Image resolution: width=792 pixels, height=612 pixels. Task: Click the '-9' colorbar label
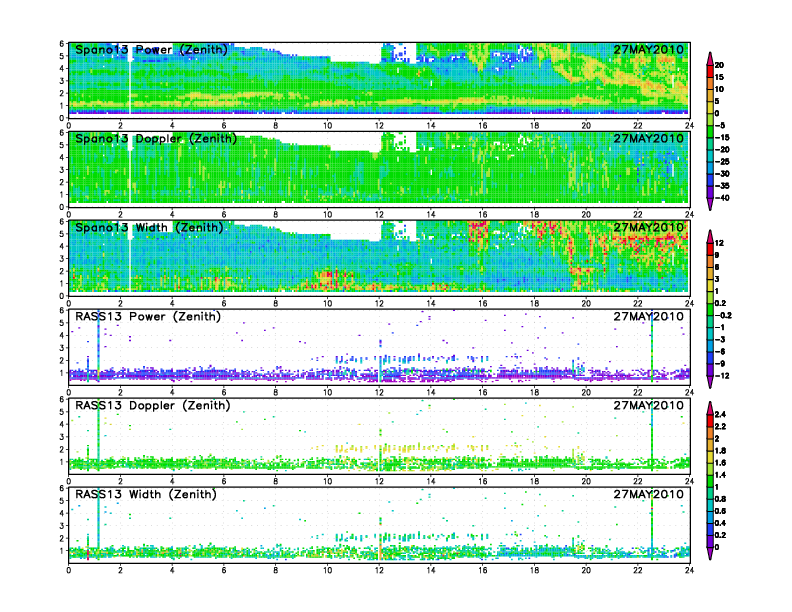click(720, 364)
